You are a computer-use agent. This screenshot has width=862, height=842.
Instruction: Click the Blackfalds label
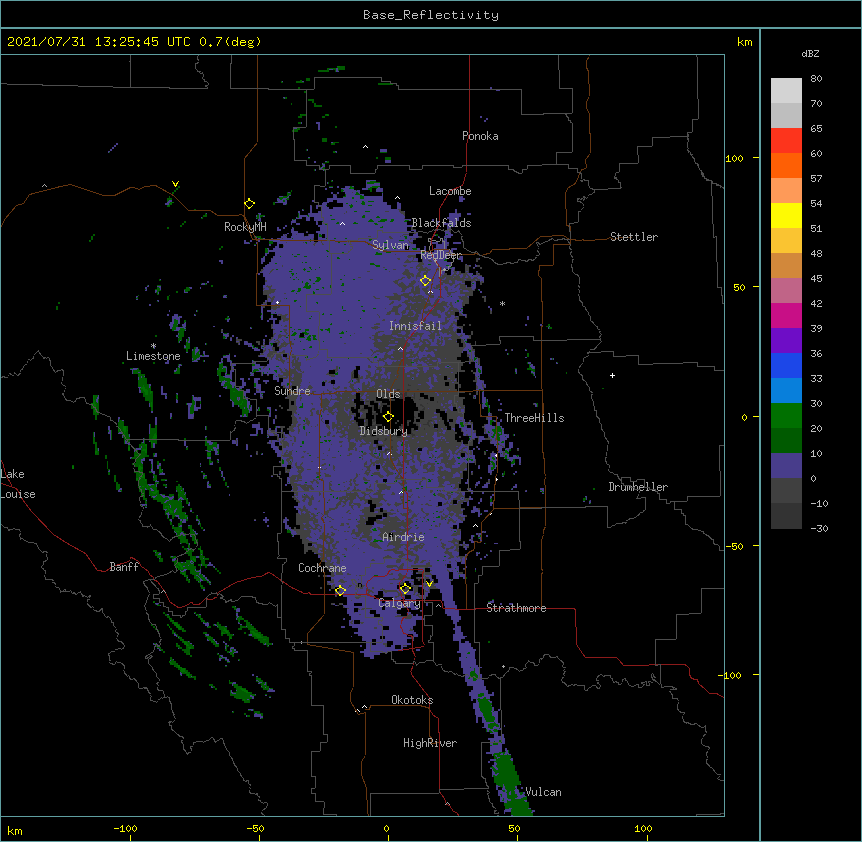point(441,223)
